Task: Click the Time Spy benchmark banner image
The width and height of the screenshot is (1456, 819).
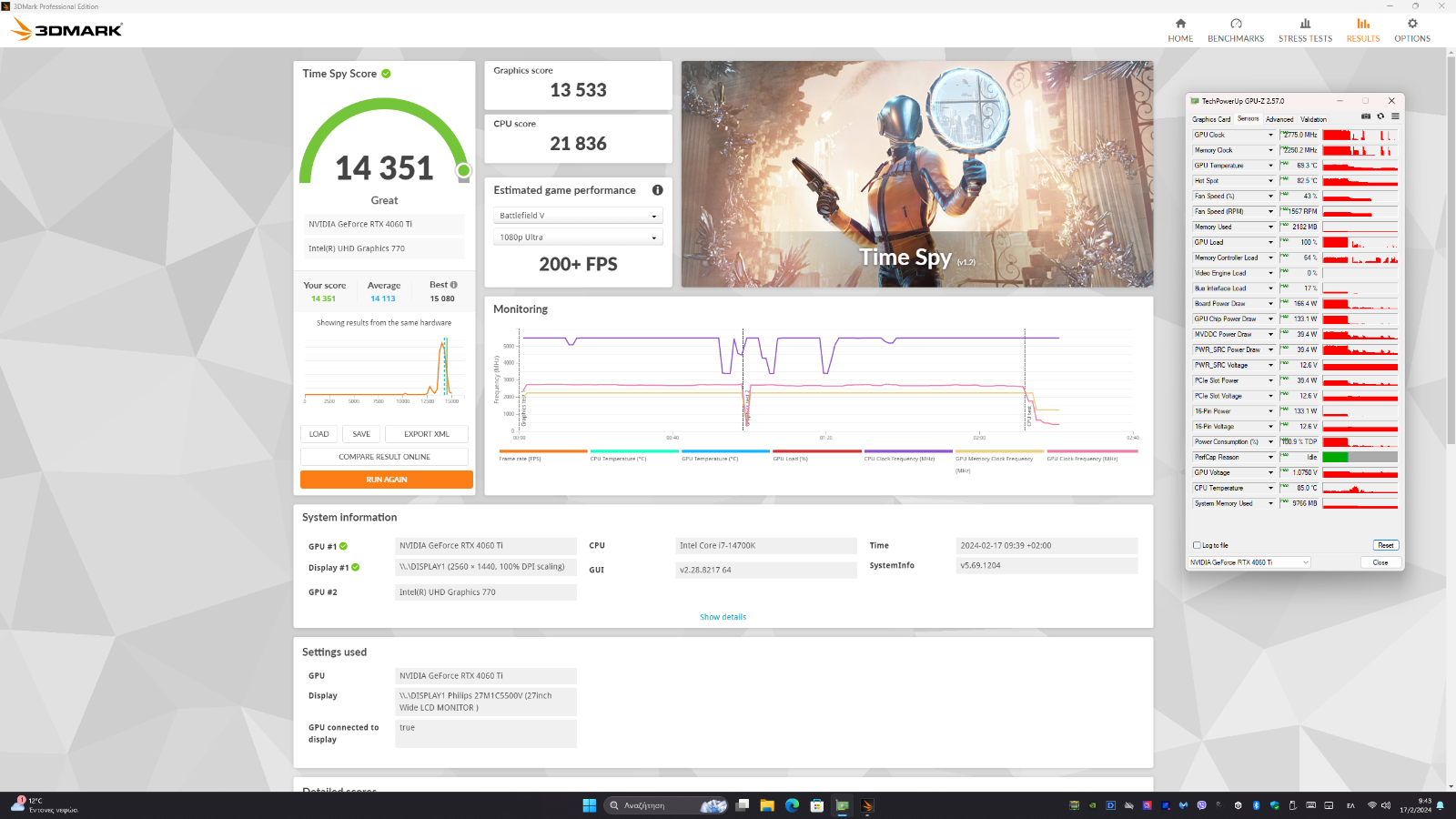Action: pos(917,174)
